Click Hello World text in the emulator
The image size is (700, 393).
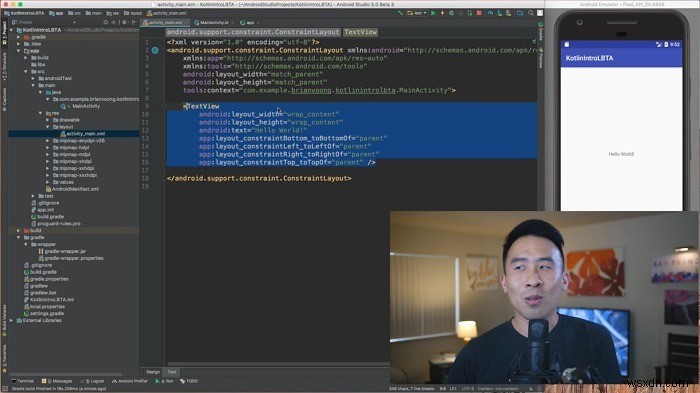pos(621,154)
